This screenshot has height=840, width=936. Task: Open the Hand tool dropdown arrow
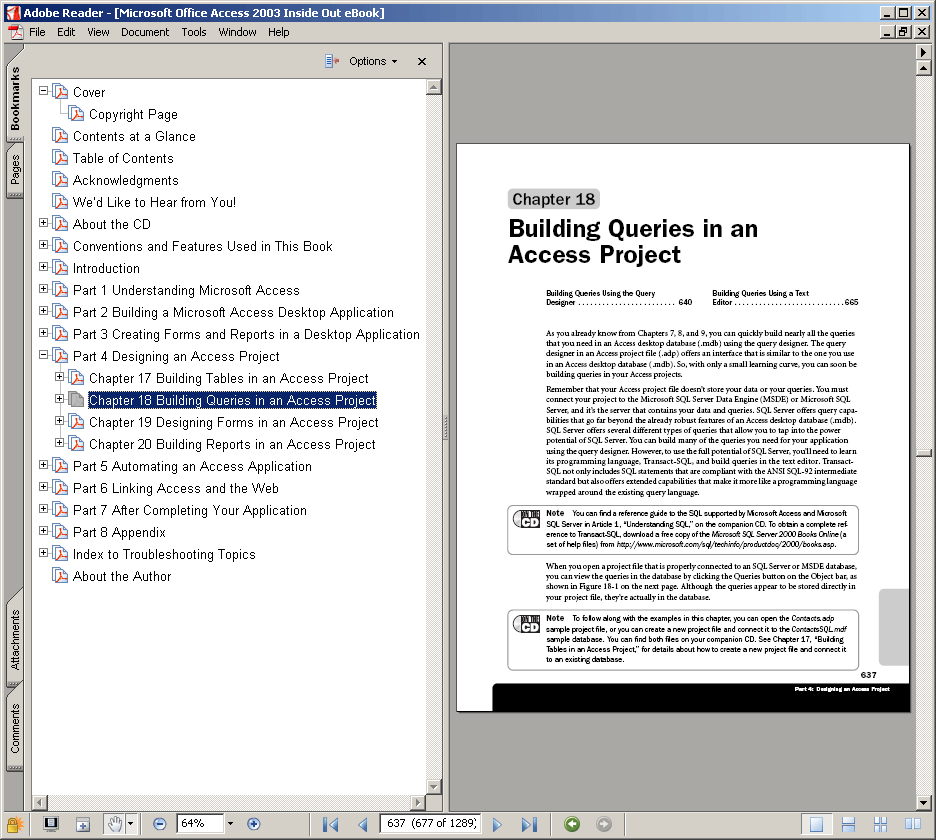pyautogui.click(x=130, y=824)
